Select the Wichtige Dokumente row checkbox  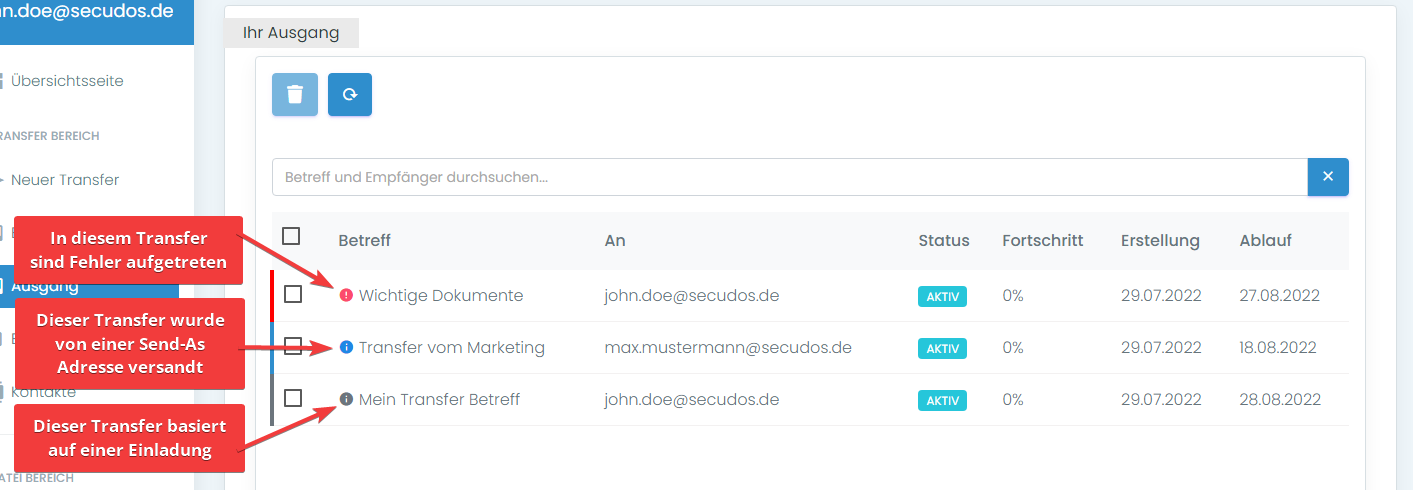[293, 294]
